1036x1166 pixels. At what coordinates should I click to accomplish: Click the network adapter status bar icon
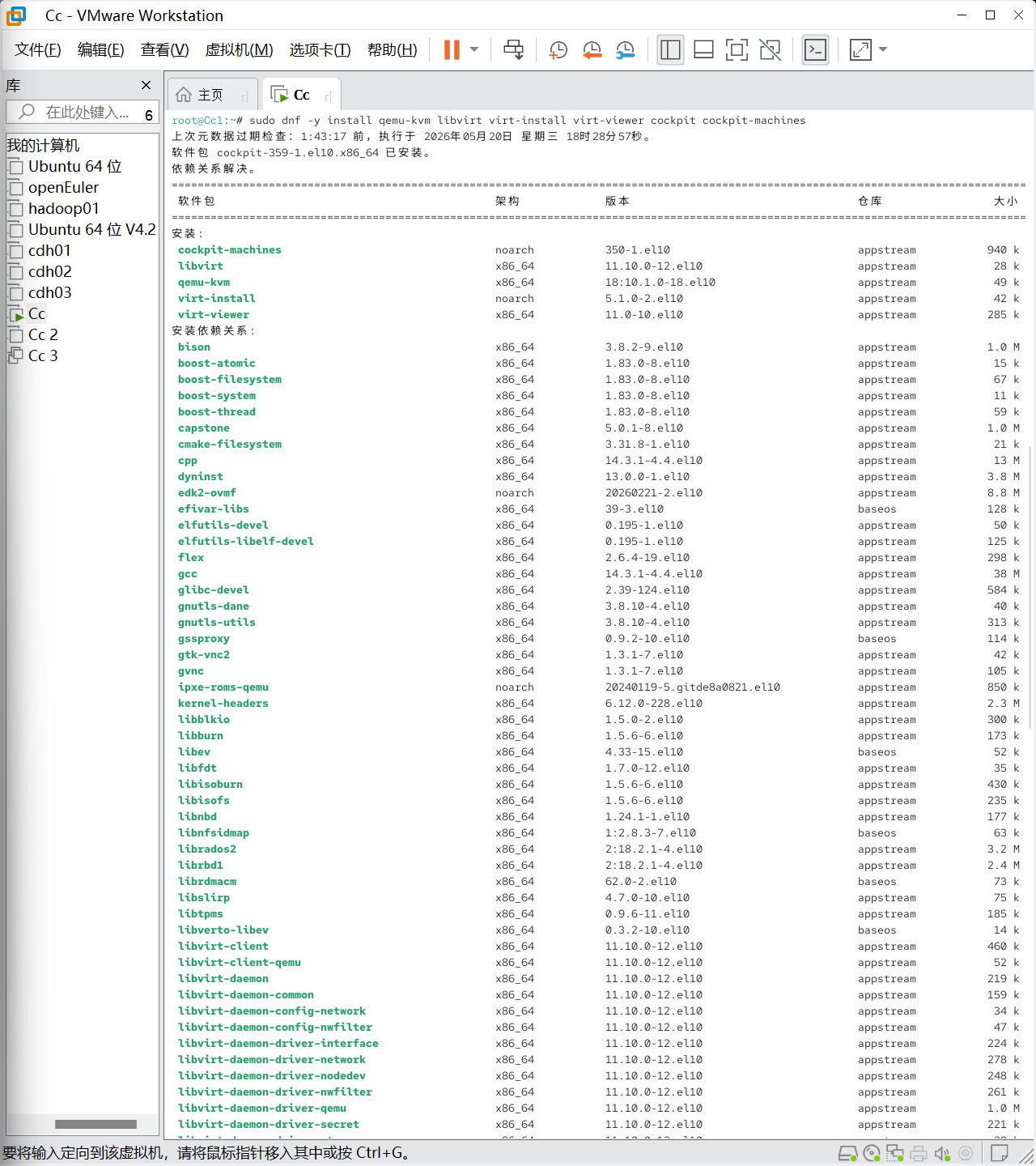coord(895,1154)
